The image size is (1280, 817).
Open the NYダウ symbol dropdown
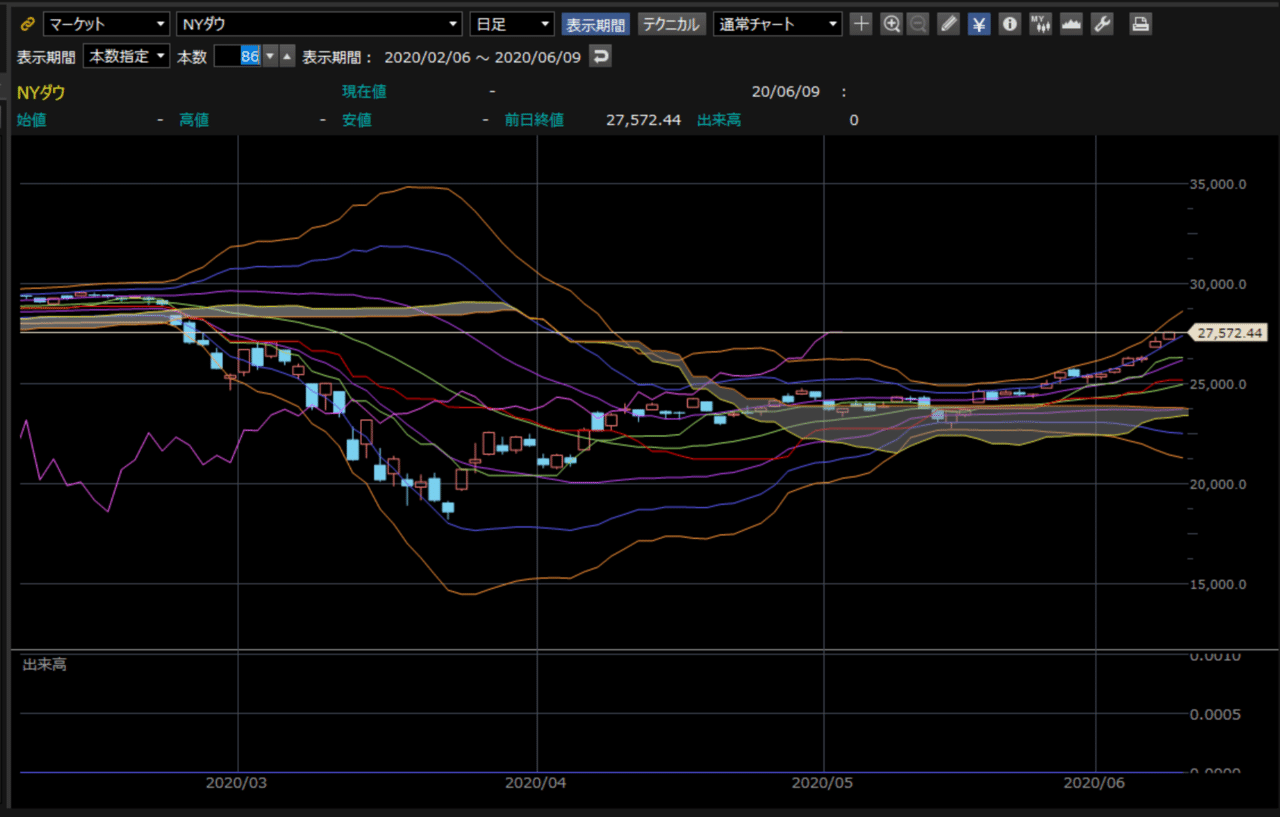[x=319, y=24]
